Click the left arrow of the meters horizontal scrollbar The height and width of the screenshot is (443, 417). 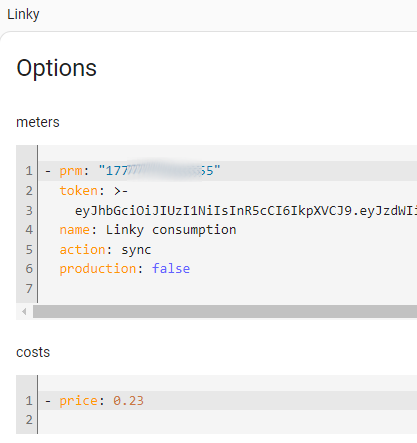click(x=24, y=312)
